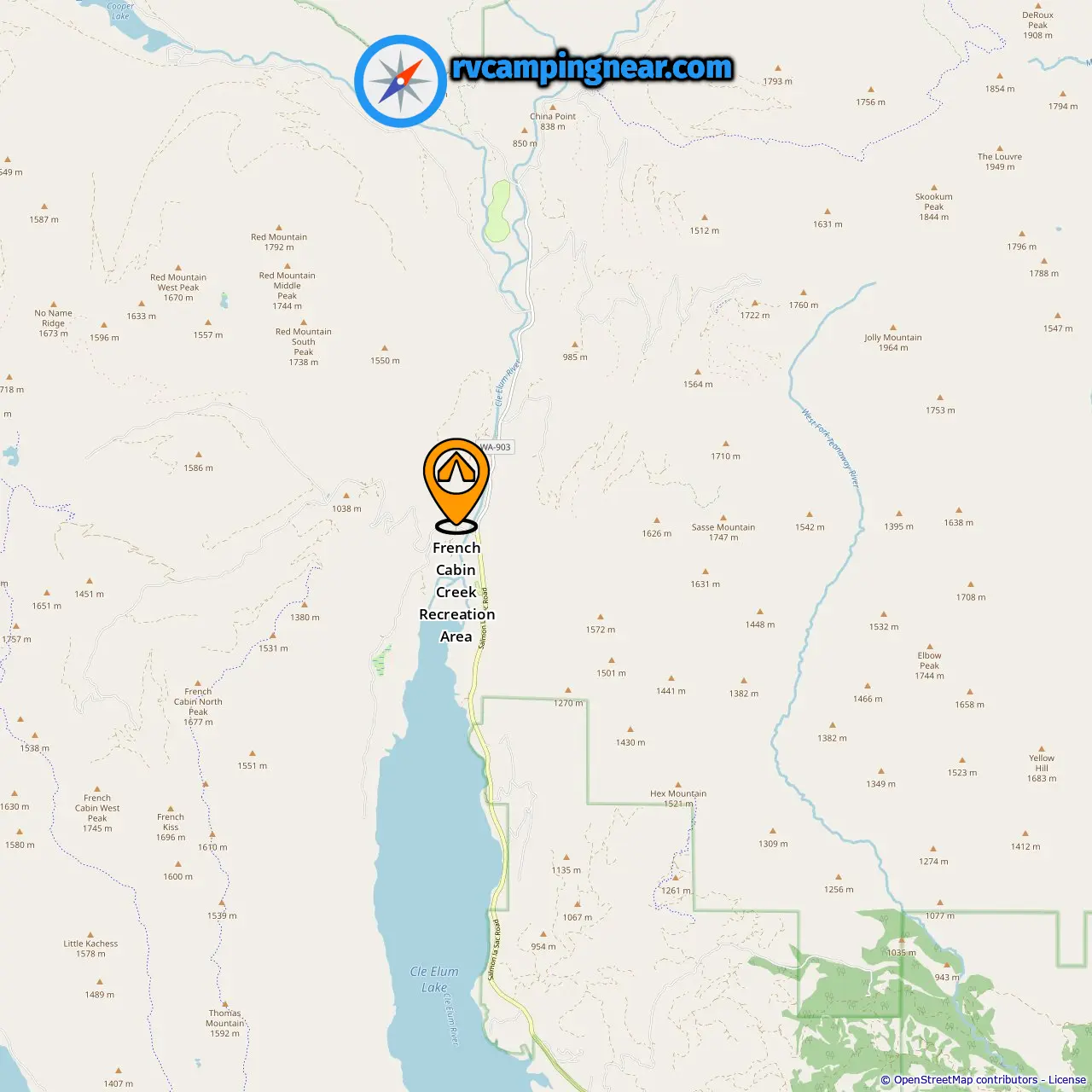
Task: Open the rvcampingnear.com site title
Action: (592, 68)
